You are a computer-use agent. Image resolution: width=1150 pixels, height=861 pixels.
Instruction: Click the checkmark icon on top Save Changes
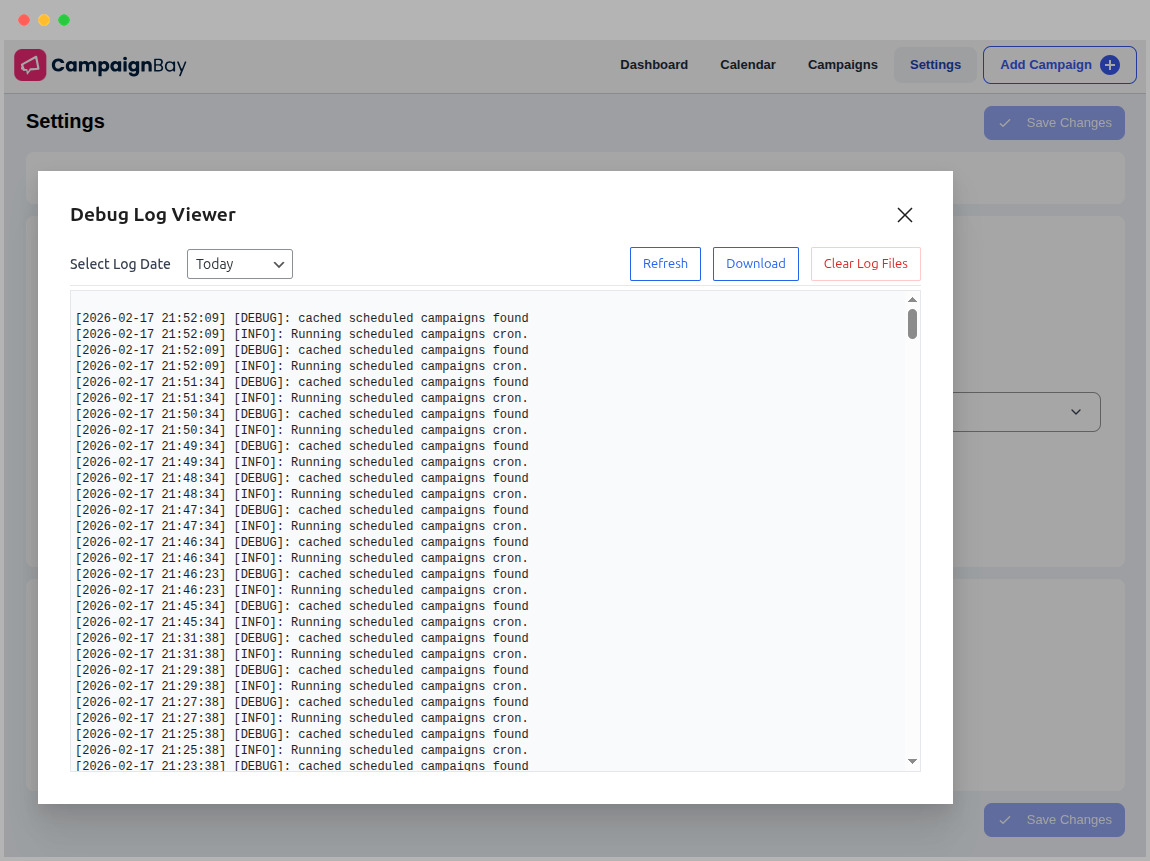coord(1005,122)
